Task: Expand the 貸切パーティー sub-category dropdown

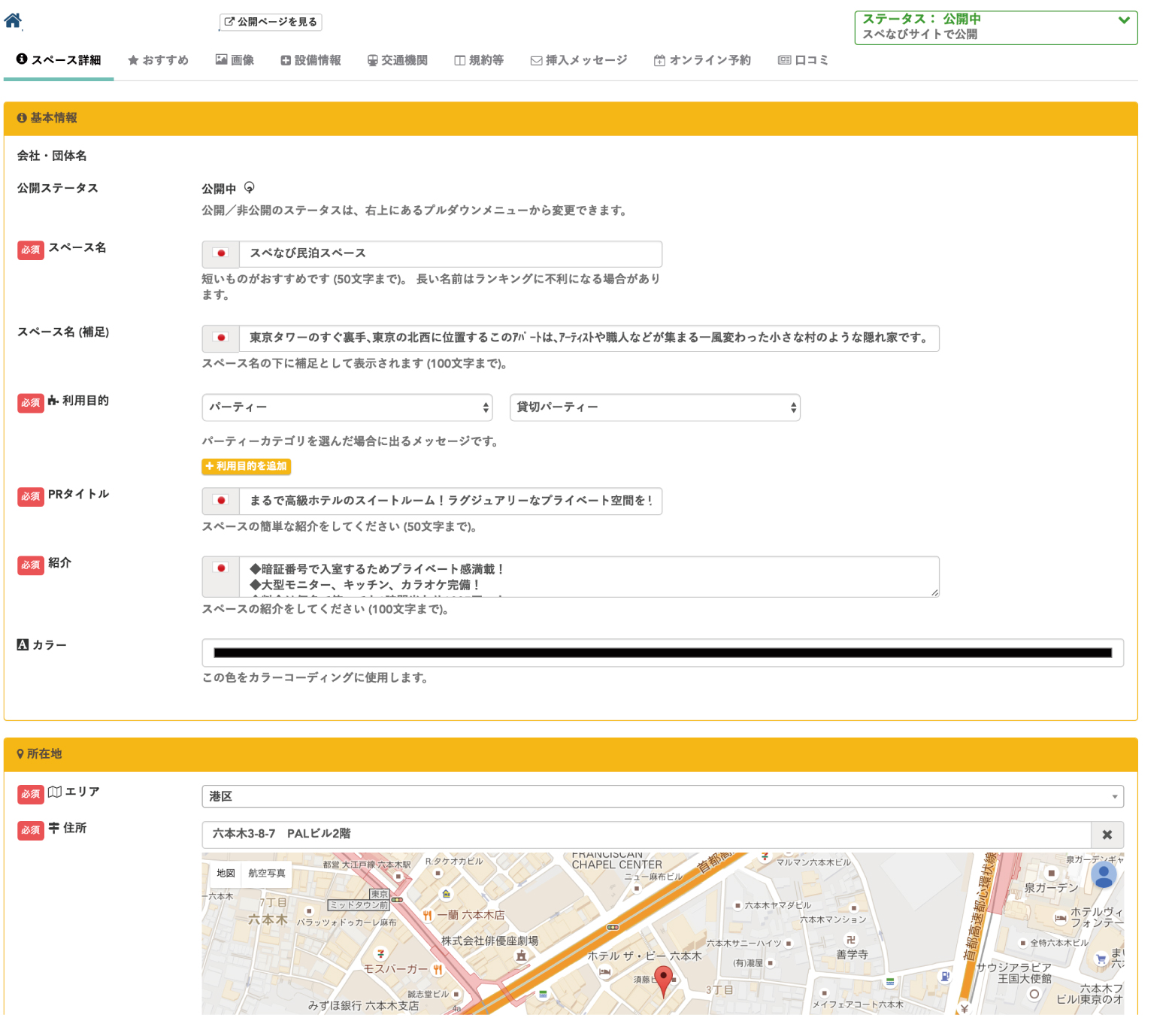Action: pyautogui.click(x=654, y=407)
